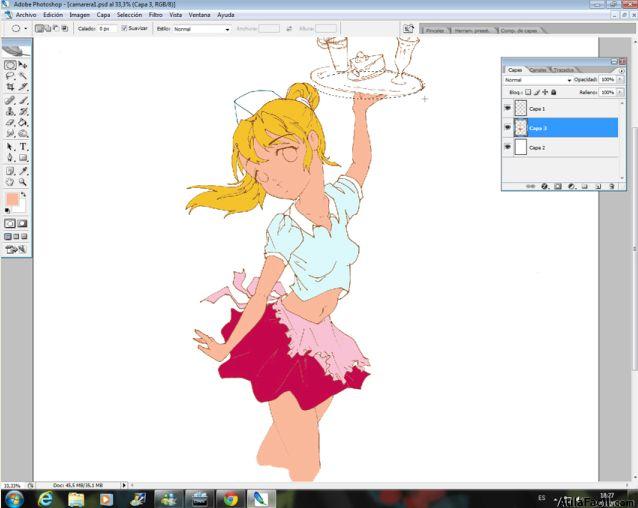Toggle lock image pixels brush icon
This screenshot has width=638, height=508.
point(536,92)
